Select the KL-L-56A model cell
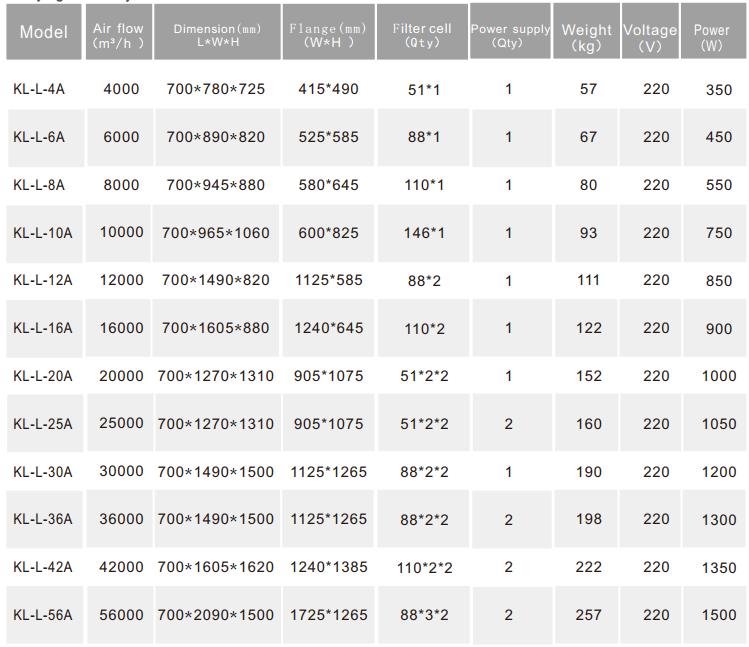This screenshot has width=749, height=647. click(x=43, y=616)
